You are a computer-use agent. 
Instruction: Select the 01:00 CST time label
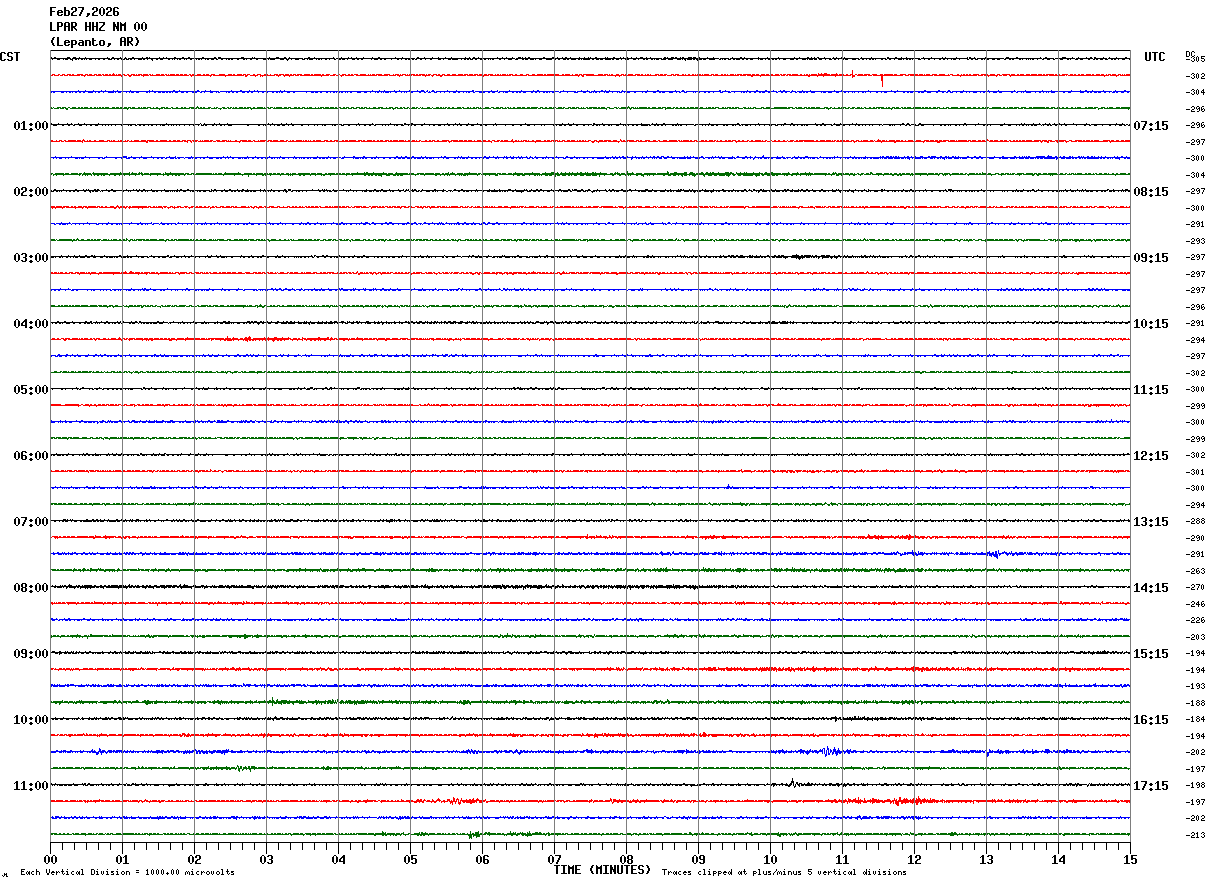pyautogui.click(x=31, y=126)
